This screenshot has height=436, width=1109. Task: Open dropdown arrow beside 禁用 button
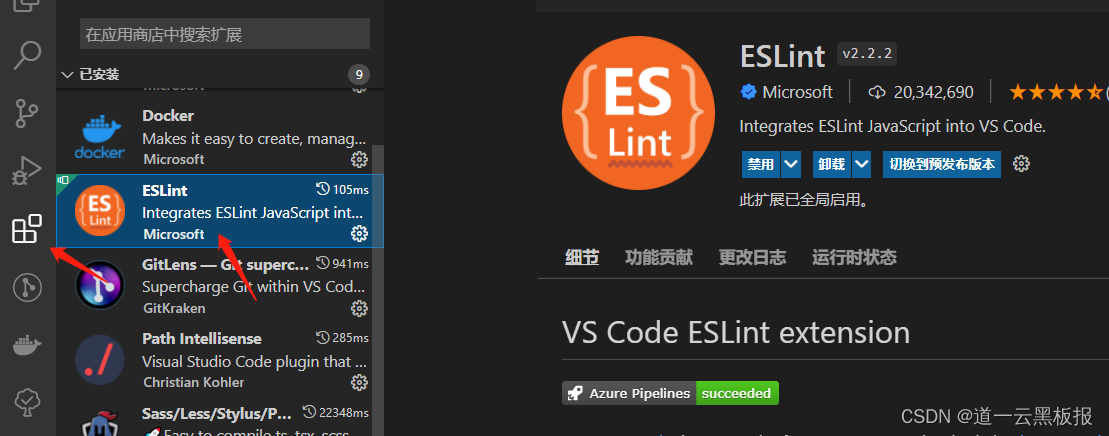791,164
